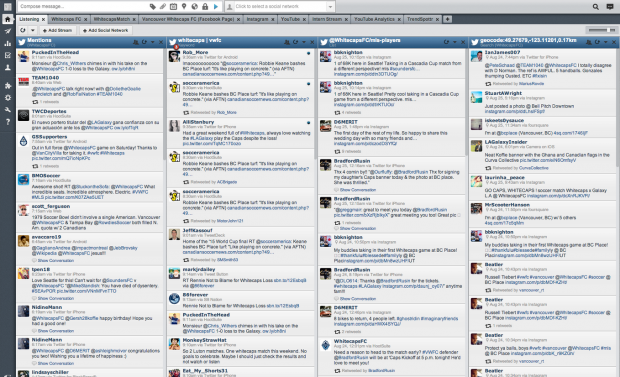This screenshot has height=377, width=620.
Task: Open the geocode stream options arrow
Action: [x=606, y=42]
